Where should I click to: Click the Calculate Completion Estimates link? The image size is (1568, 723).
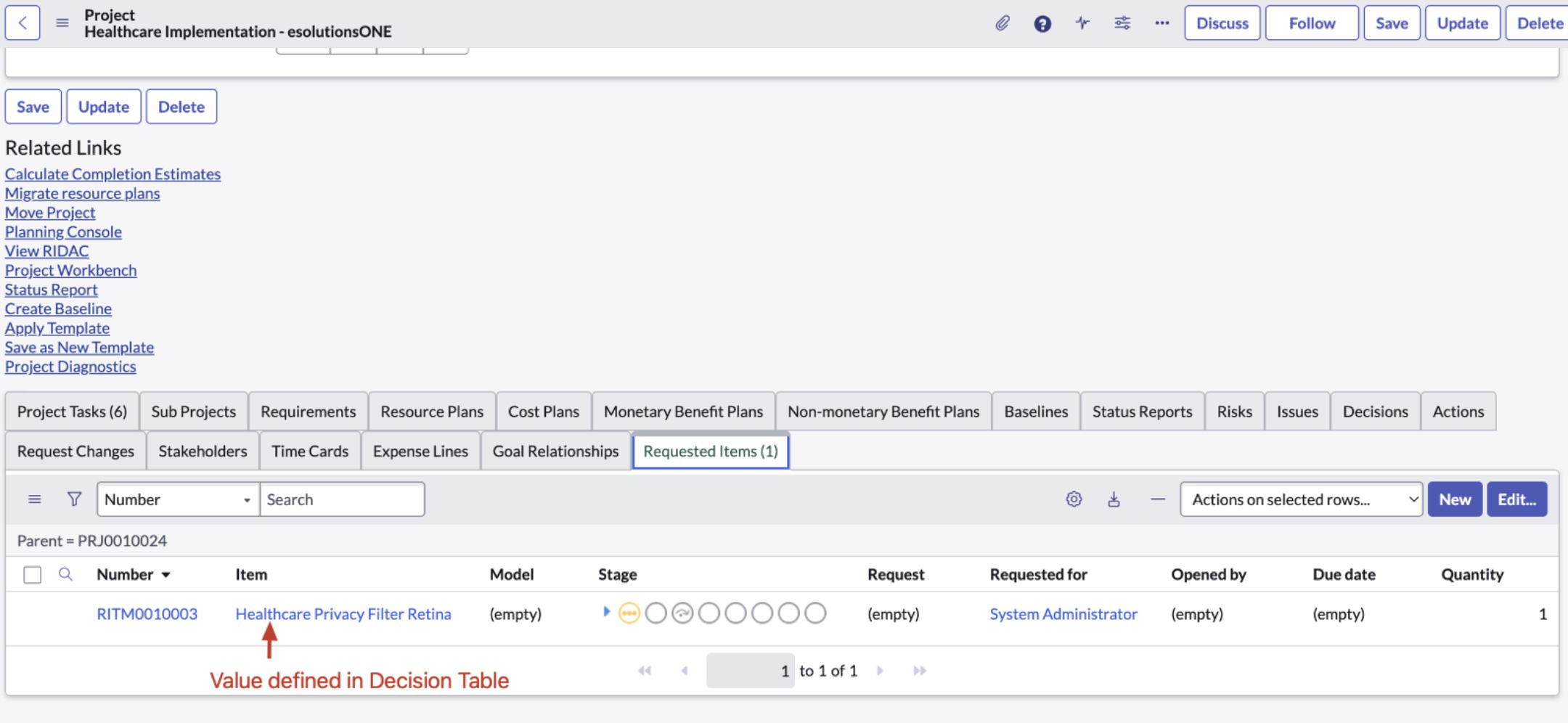(113, 174)
